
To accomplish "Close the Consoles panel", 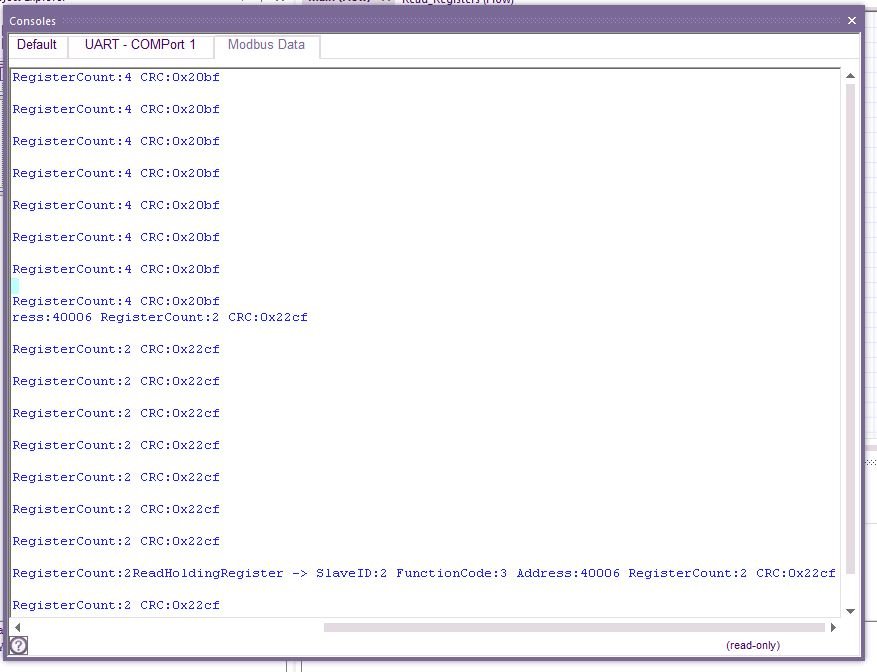I will click(852, 21).
